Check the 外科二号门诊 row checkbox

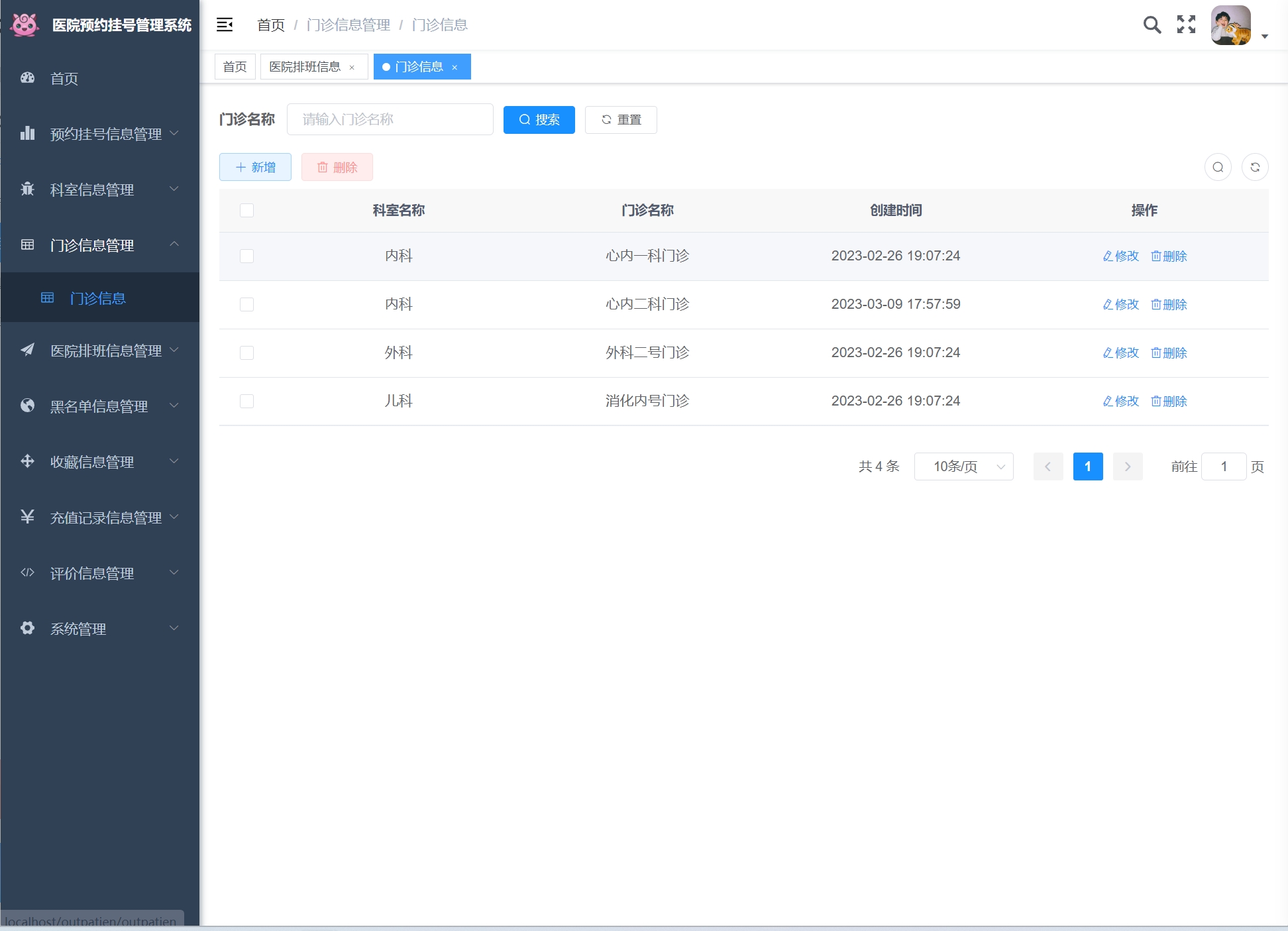click(246, 353)
